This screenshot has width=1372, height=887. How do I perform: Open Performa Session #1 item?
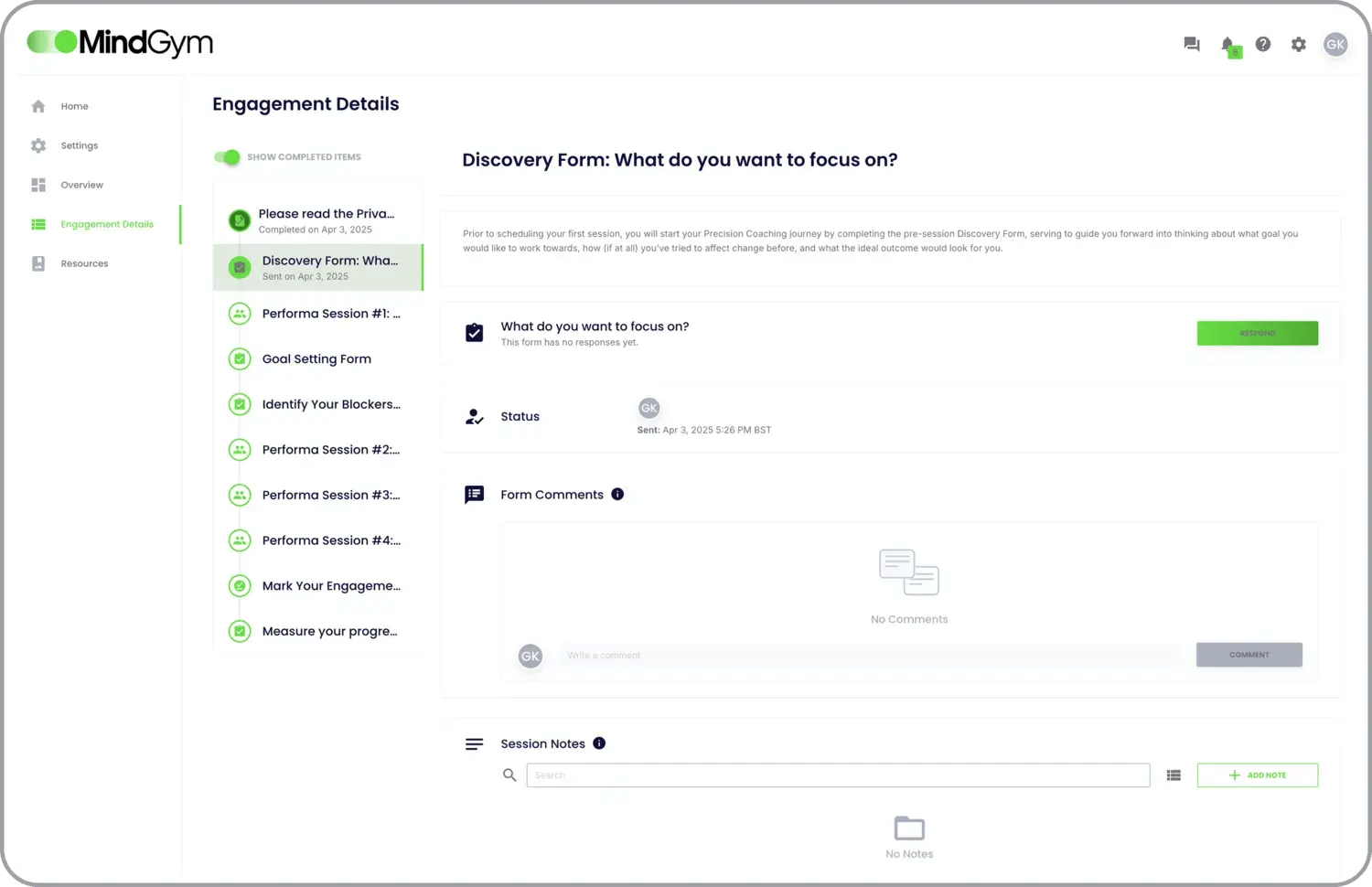point(318,314)
